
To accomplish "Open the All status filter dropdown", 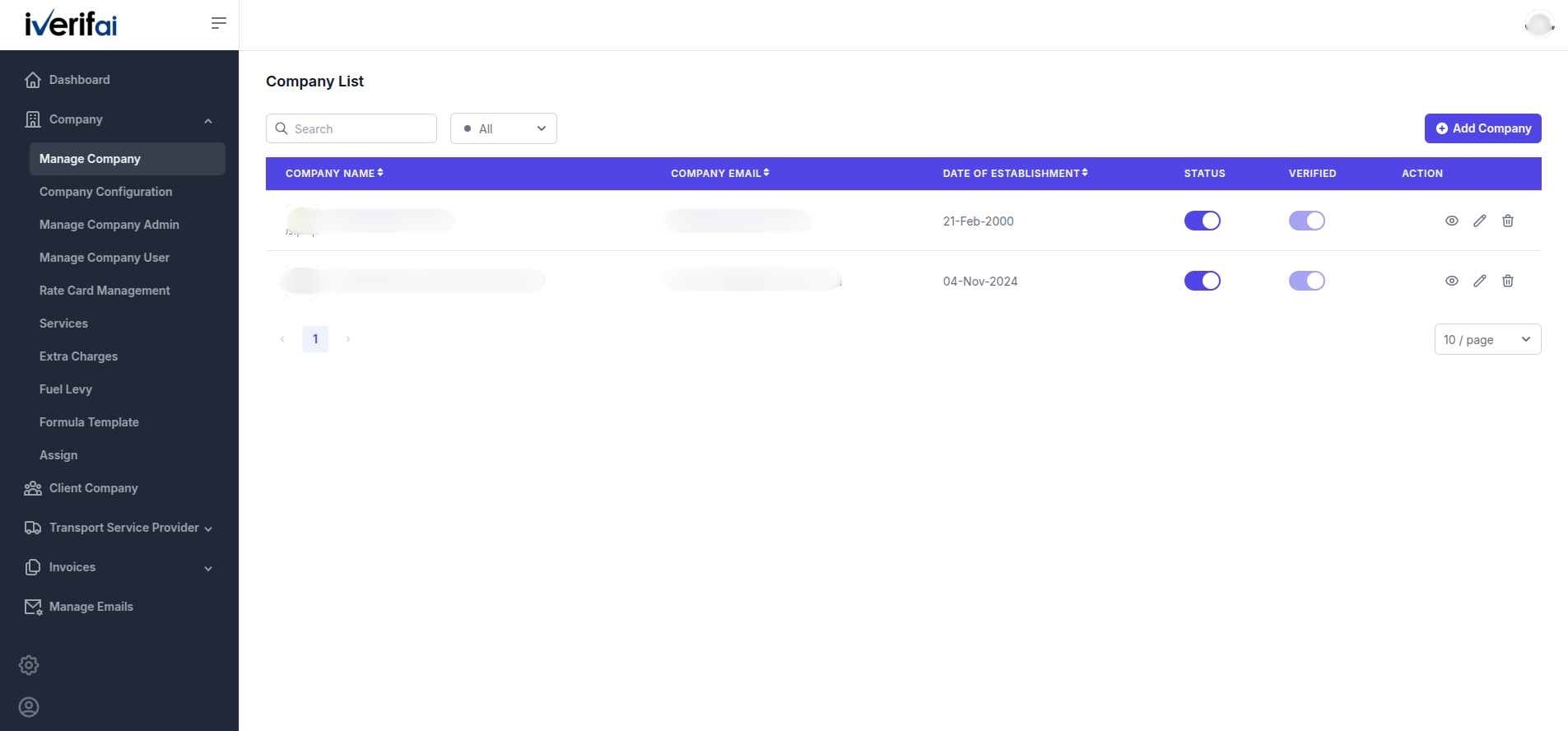I will click(x=504, y=128).
